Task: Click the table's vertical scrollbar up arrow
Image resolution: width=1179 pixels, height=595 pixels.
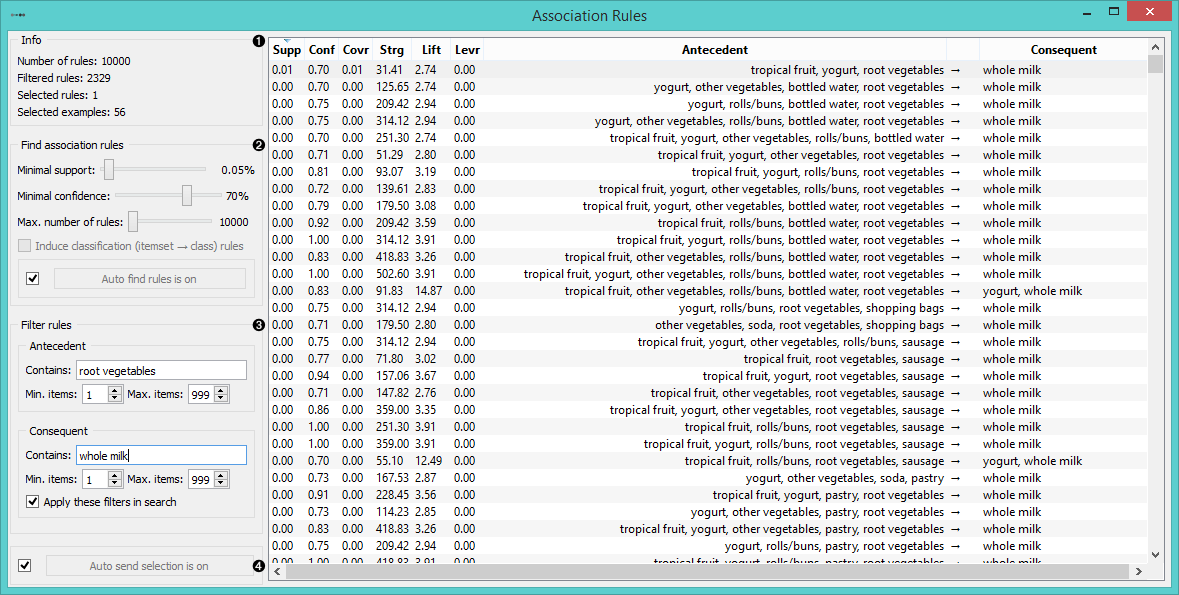Action: coord(1156,47)
